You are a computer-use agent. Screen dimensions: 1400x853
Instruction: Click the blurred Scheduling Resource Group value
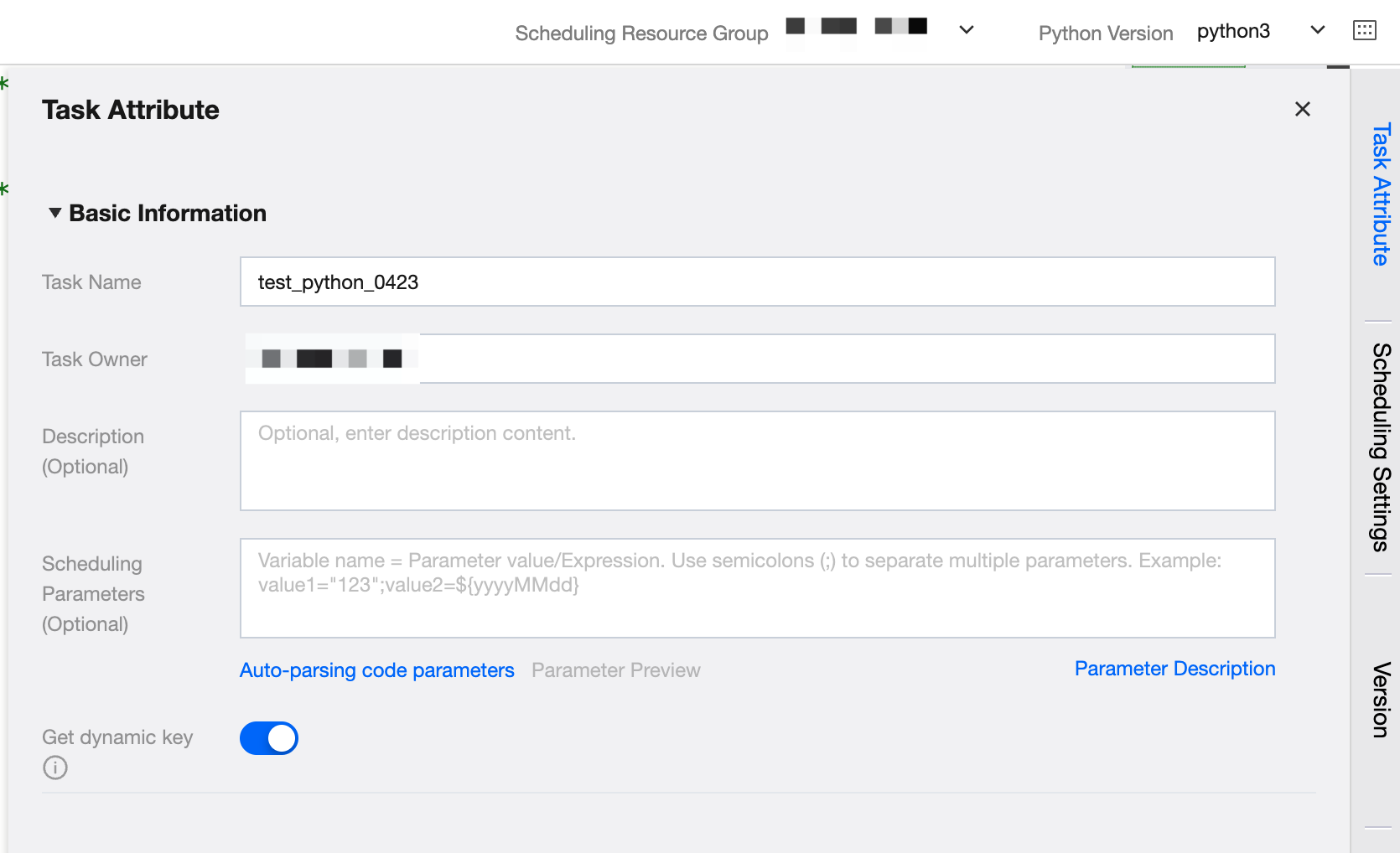(x=856, y=28)
